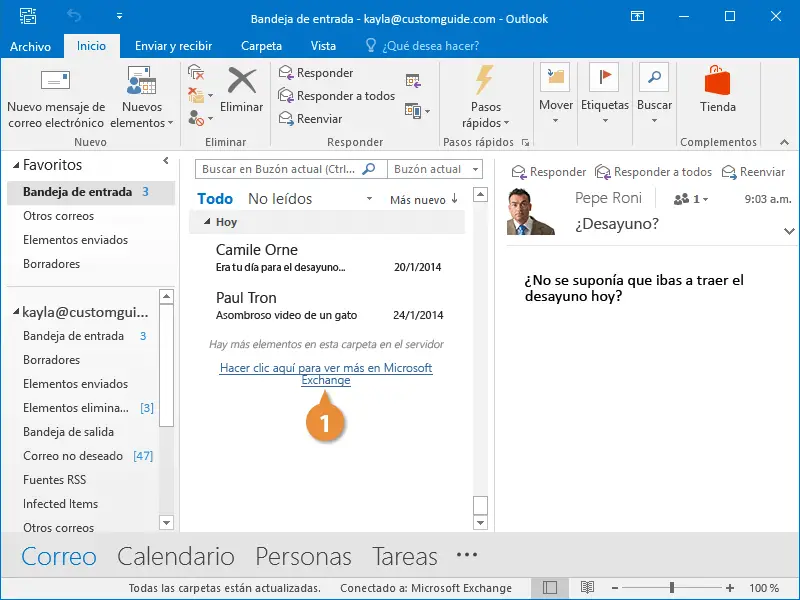Click the search magnifier in the mailbox search

click(x=368, y=169)
